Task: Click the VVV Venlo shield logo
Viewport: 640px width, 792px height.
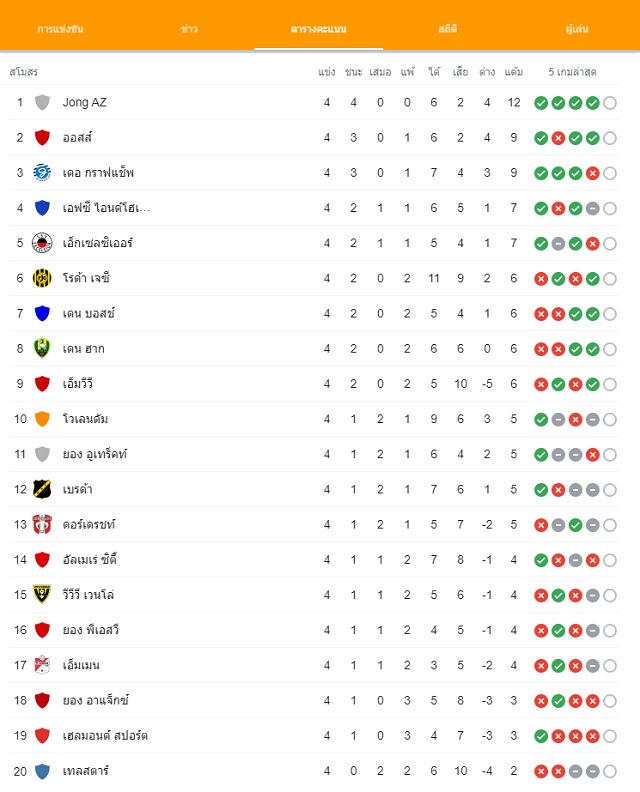Action: tap(42, 595)
